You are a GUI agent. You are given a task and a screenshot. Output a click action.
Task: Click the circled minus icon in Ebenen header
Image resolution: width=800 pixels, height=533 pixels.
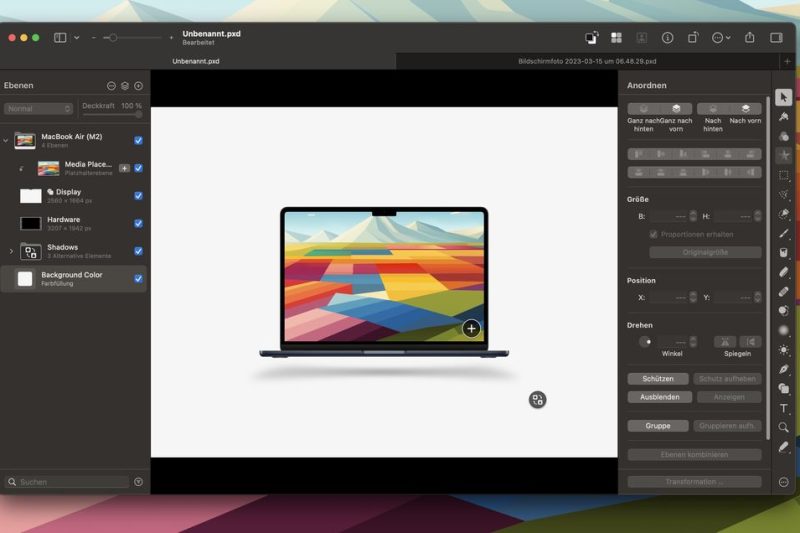pyautogui.click(x=111, y=86)
